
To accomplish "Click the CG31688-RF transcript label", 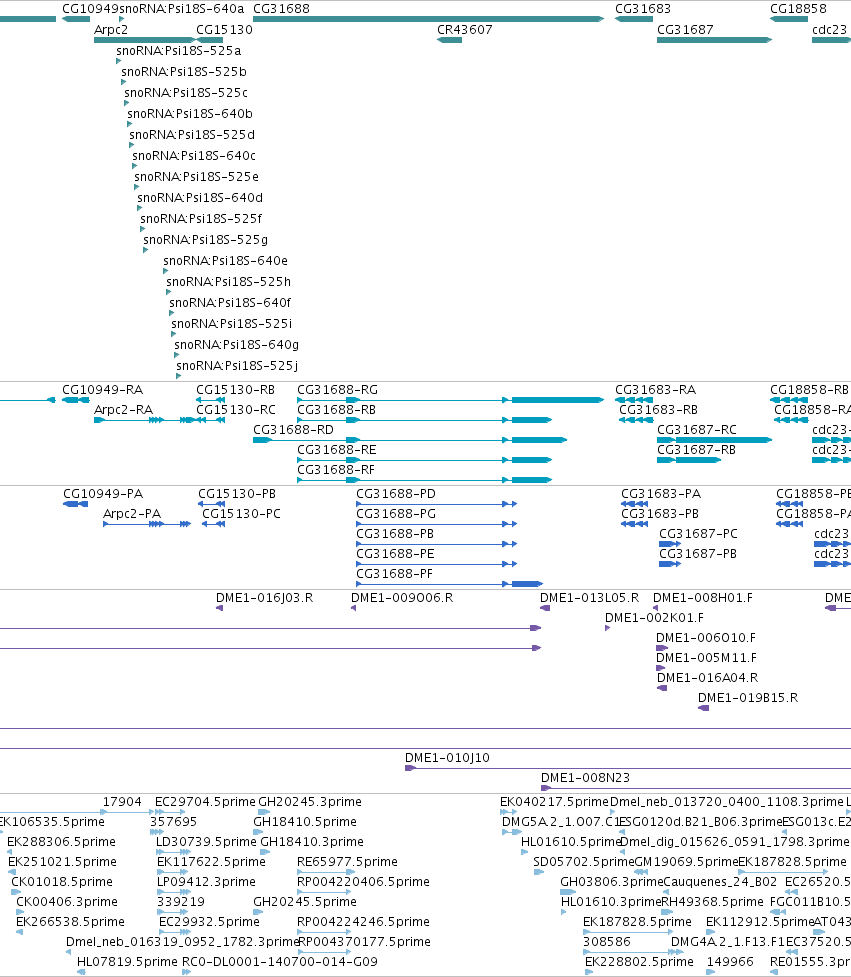I will click(336, 470).
